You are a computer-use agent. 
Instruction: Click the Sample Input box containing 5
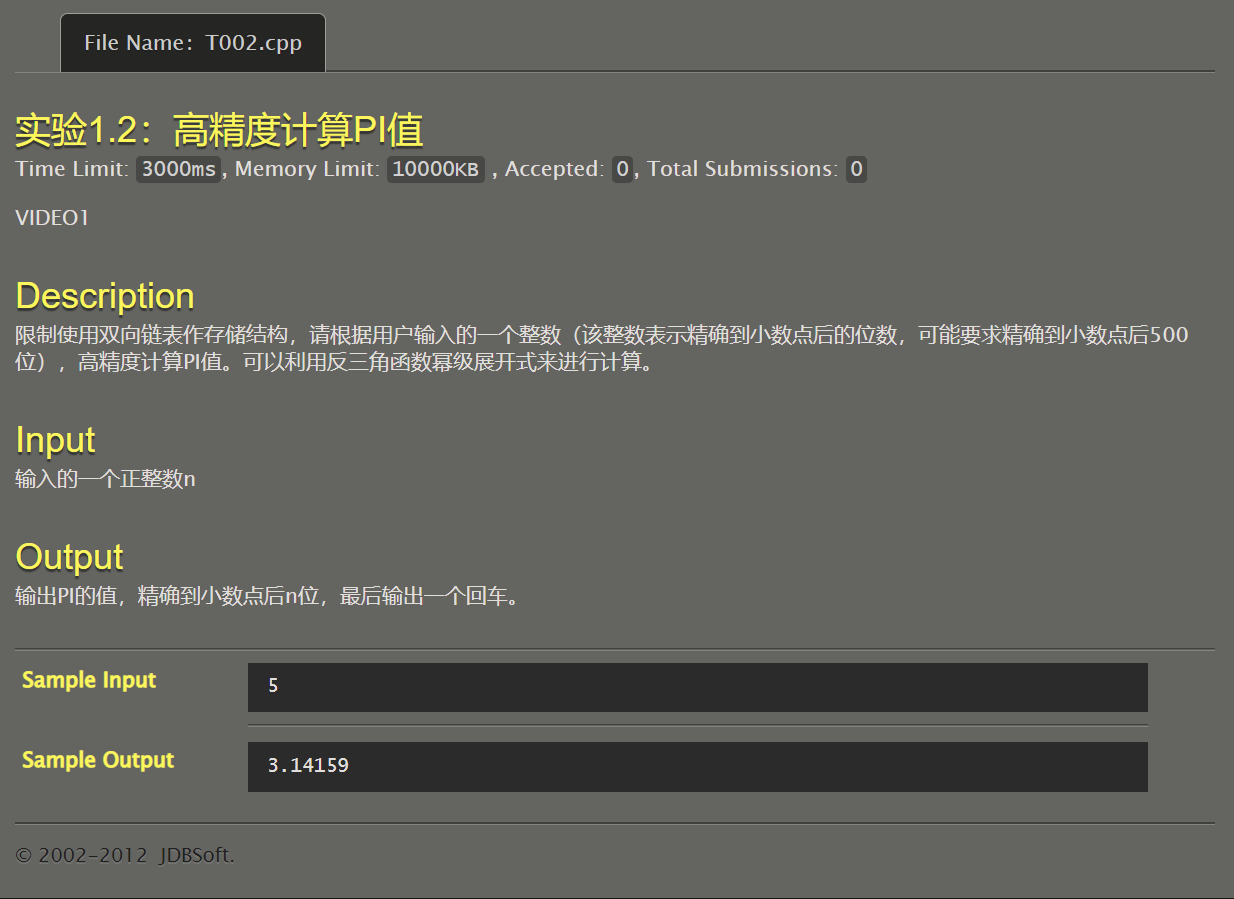tap(697, 687)
